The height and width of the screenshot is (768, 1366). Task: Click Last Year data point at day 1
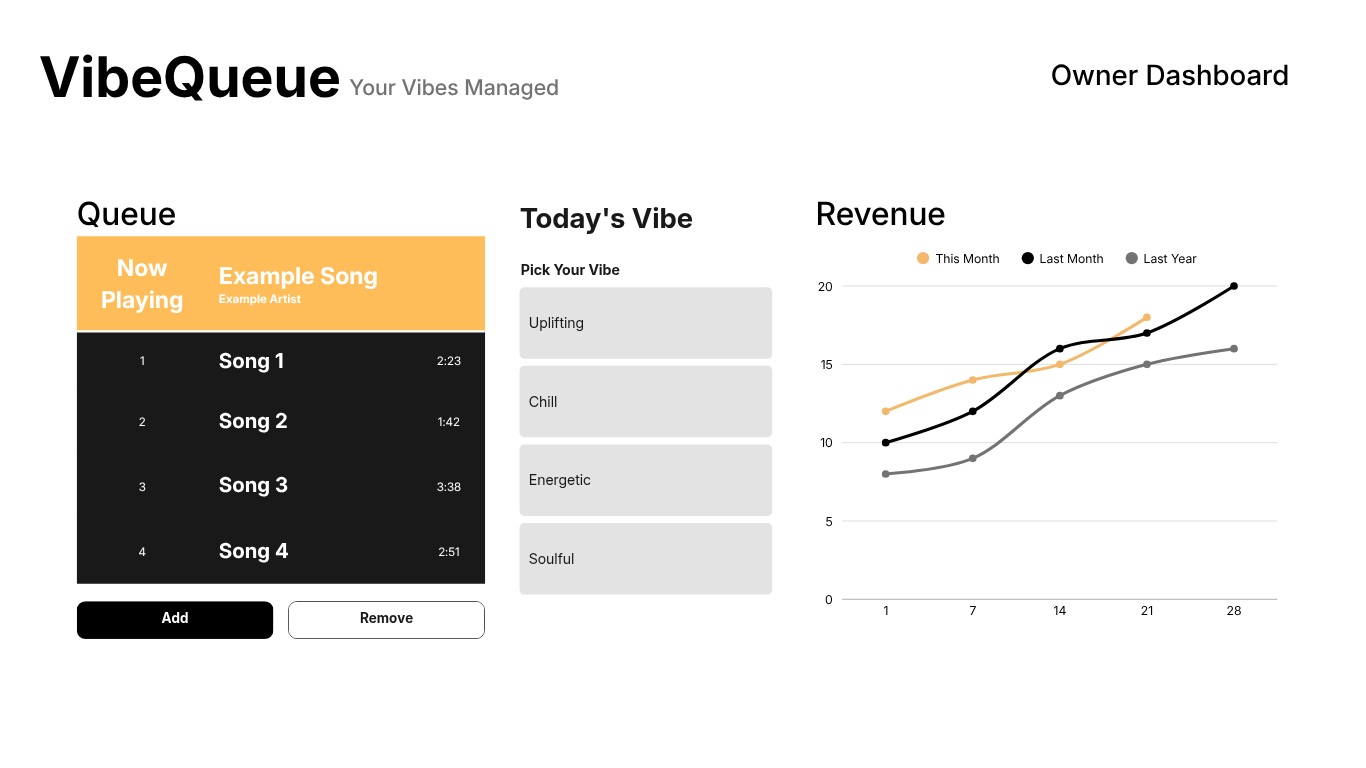(x=886, y=474)
